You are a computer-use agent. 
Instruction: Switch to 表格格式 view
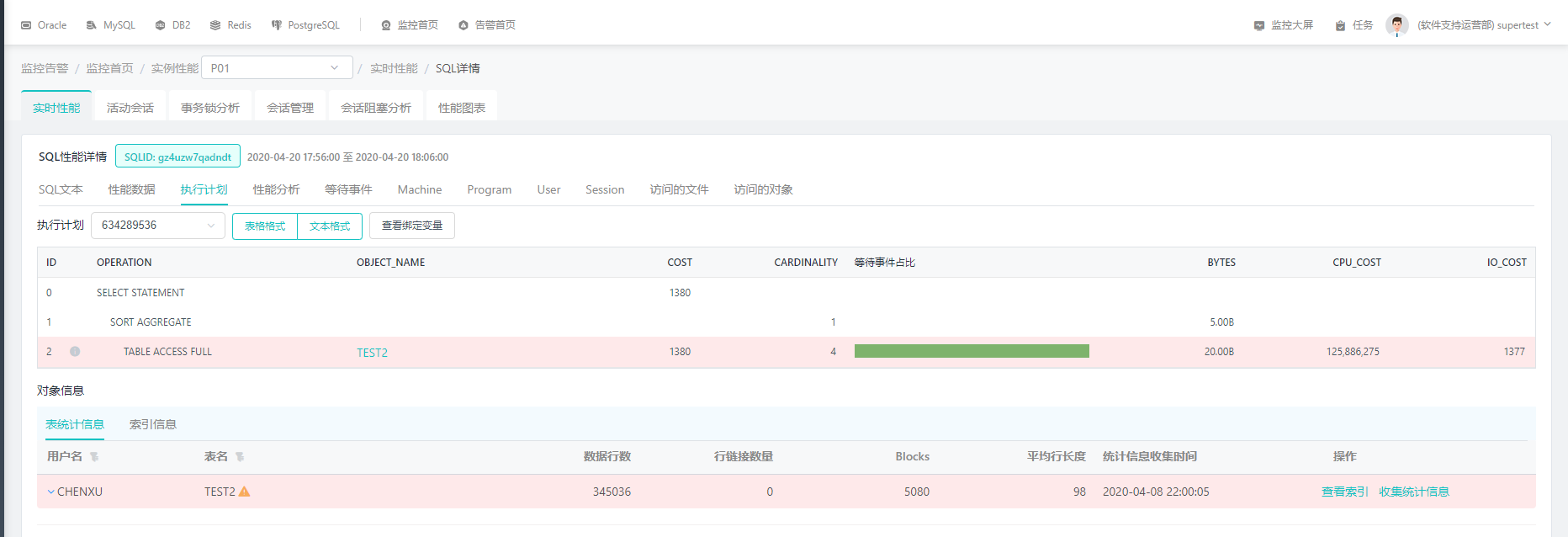pos(265,226)
